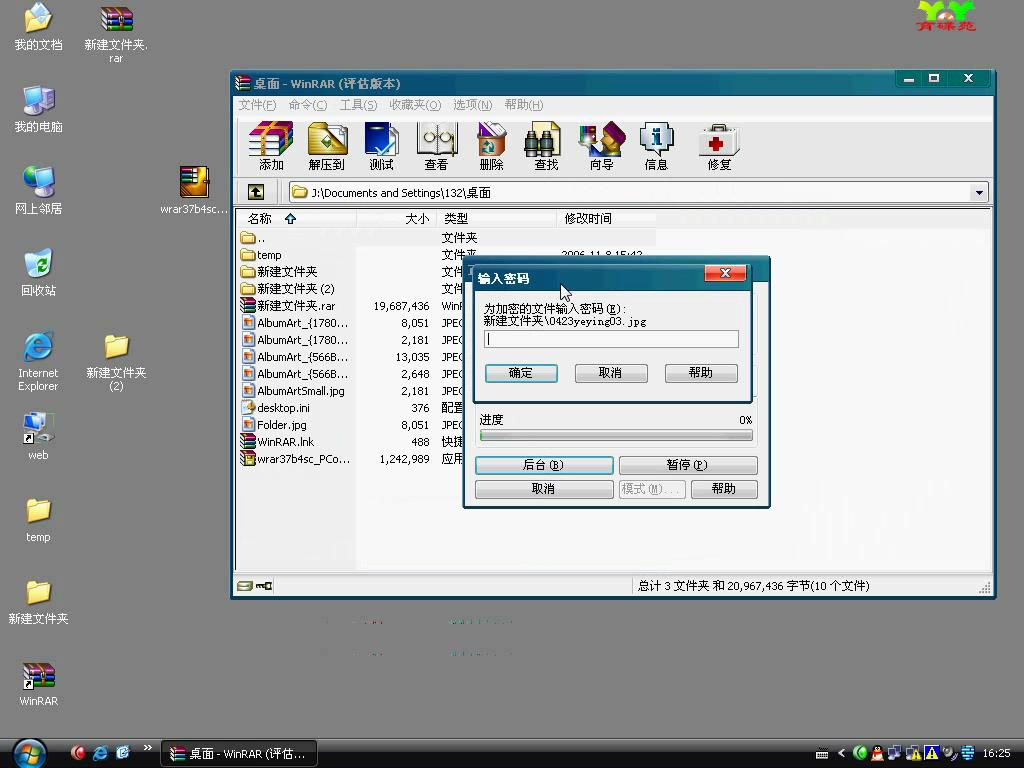Click the 暂停(P) pause button
1024x768 pixels.
(x=688, y=465)
